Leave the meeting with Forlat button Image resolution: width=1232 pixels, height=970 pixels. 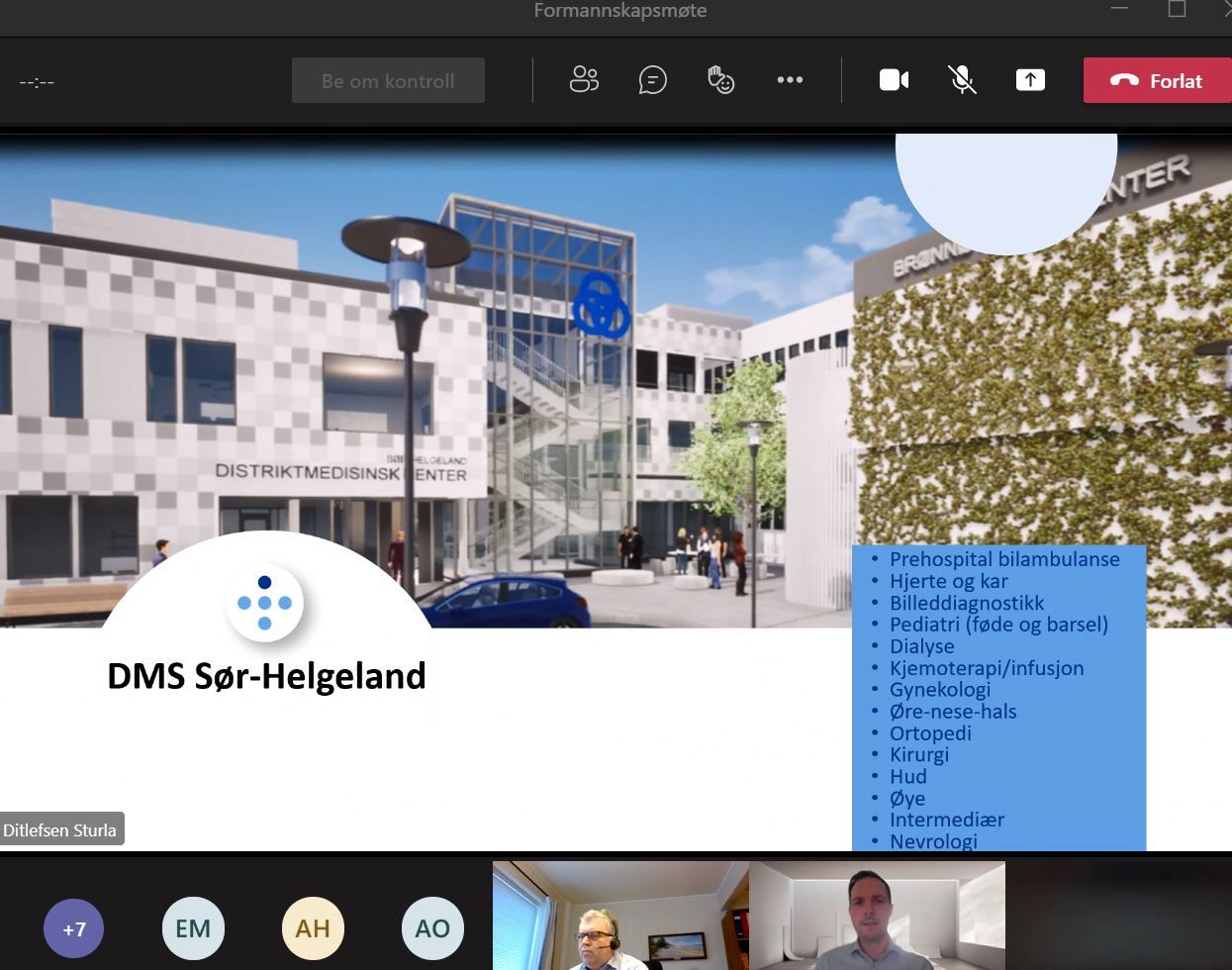coord(1156,81)
